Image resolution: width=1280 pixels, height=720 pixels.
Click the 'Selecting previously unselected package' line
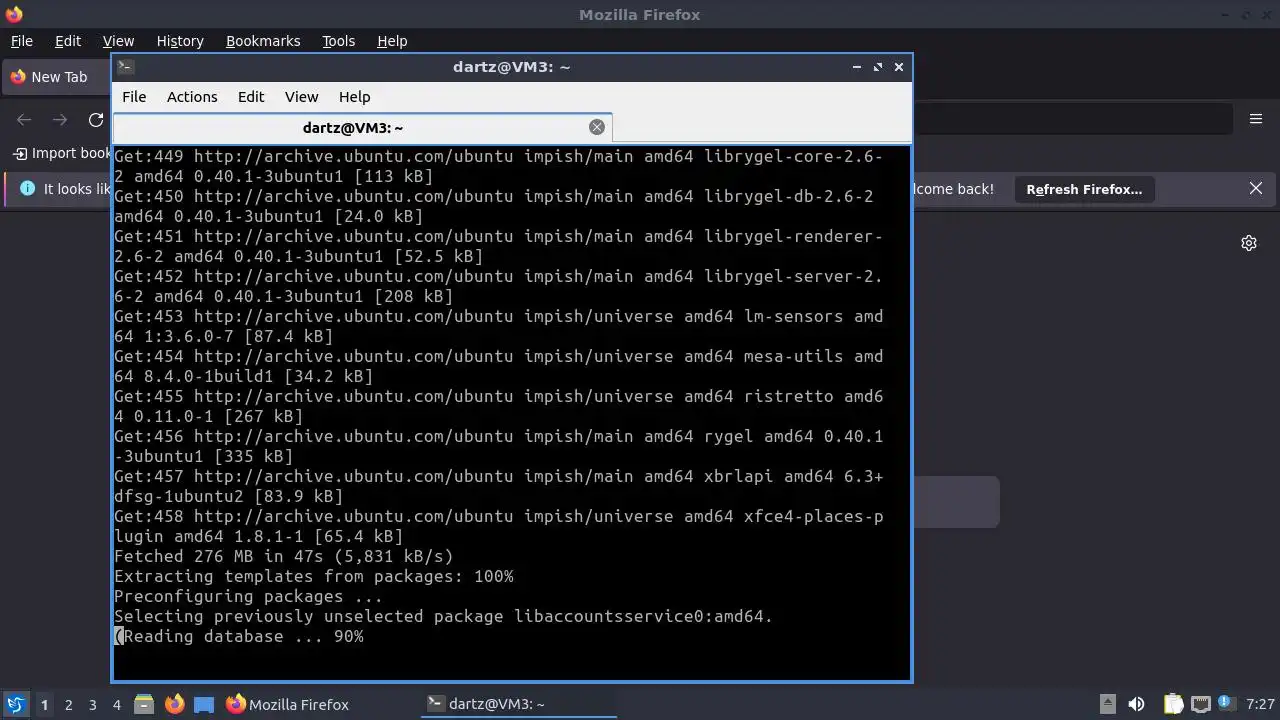[x=444, y=616]
